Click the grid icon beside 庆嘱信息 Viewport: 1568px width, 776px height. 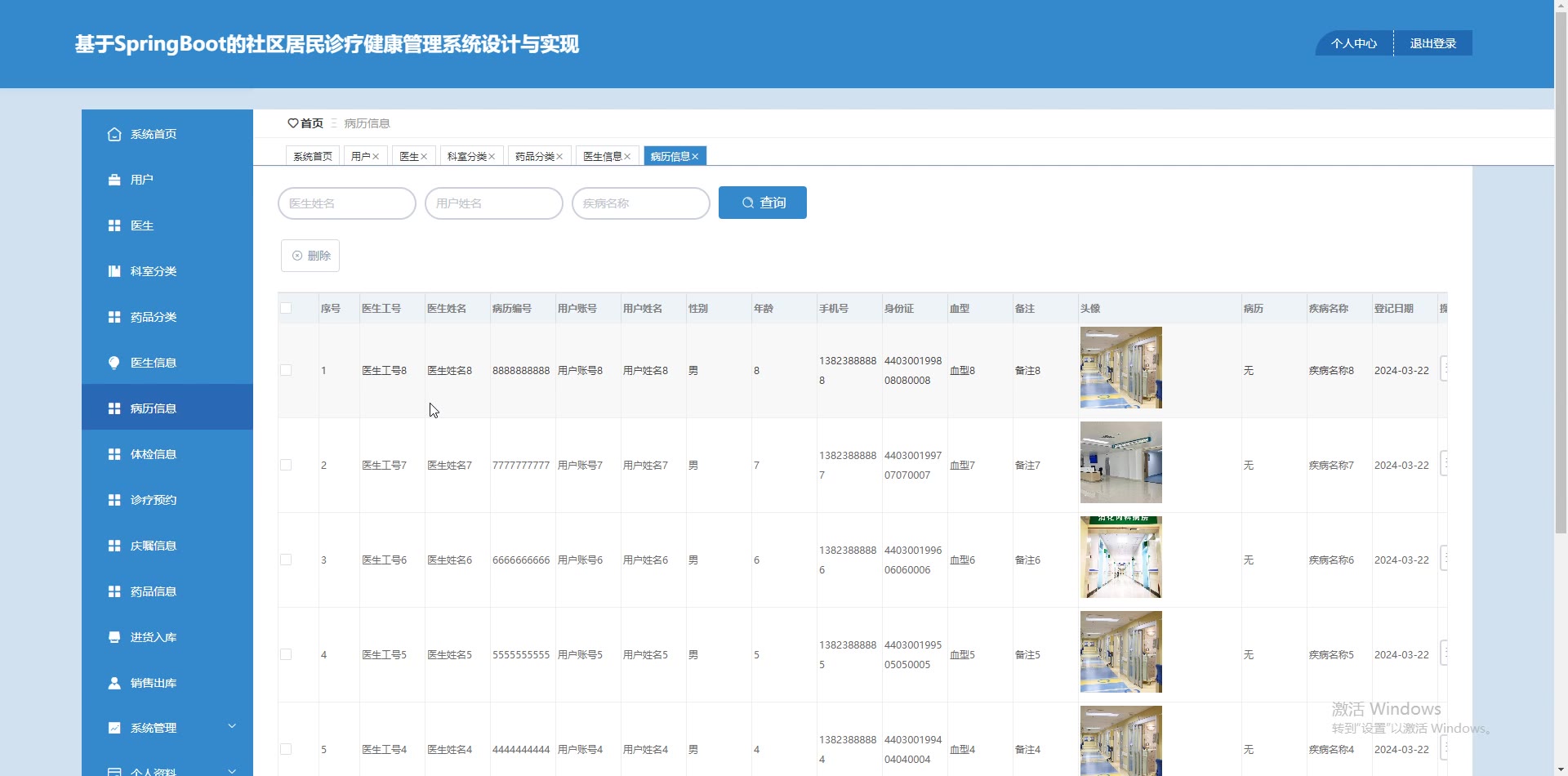[114, 546]
